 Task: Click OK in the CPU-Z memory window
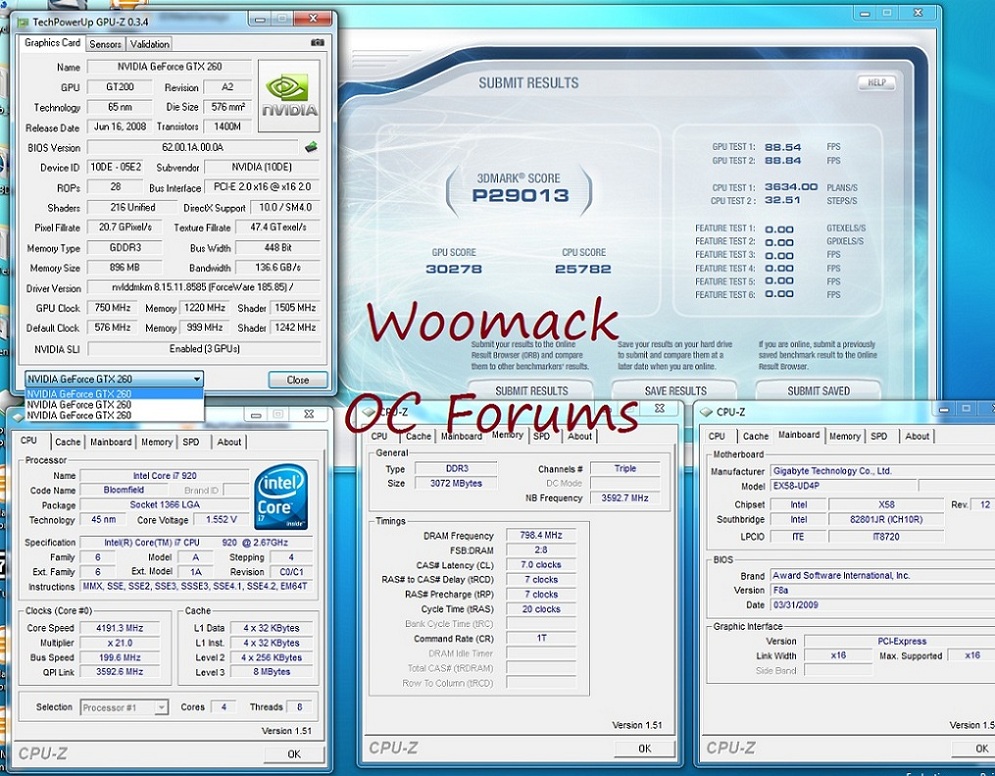pyautogui.click(x=645, y=749)
